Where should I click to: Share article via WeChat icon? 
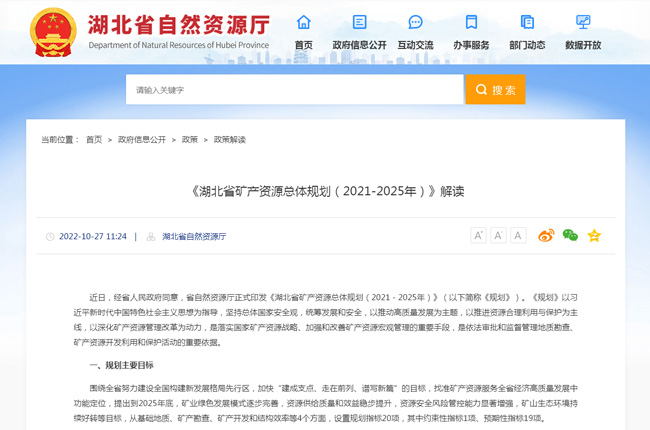coord(570,236)
